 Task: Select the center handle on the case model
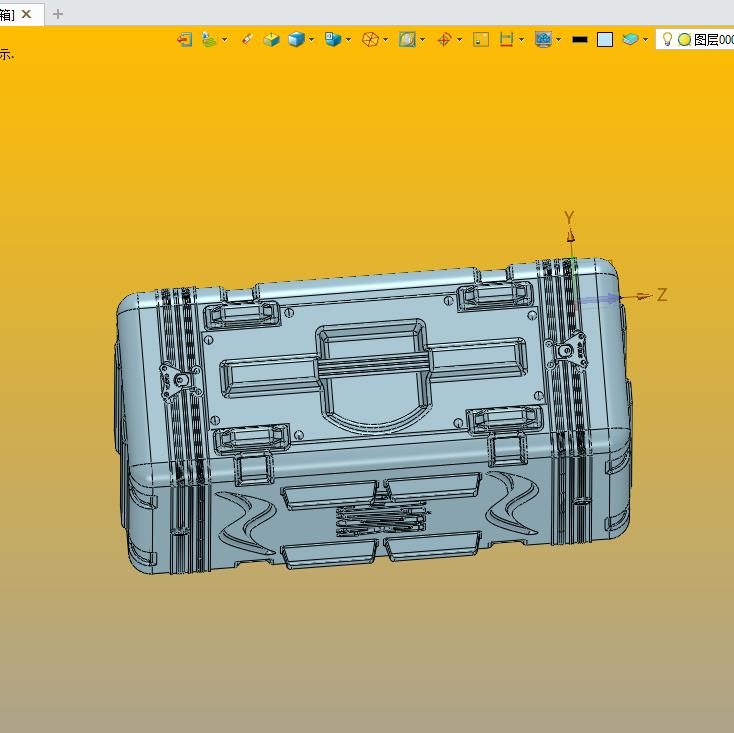[x=373, y=364]
